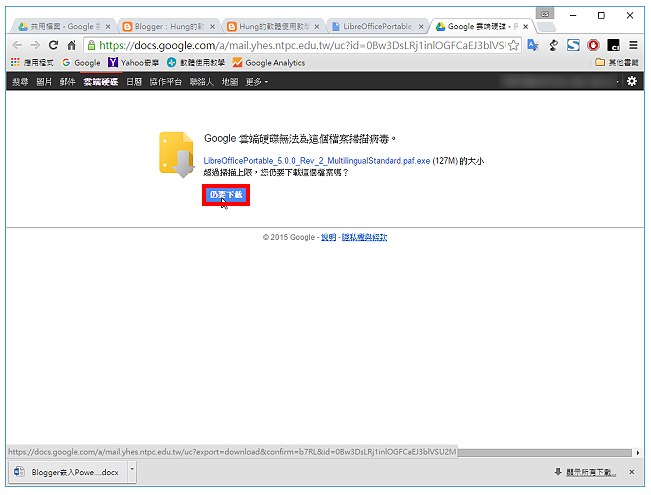Open Images in Google bar
Viewport: 651px width, 495px height.
tap(44, 82)
